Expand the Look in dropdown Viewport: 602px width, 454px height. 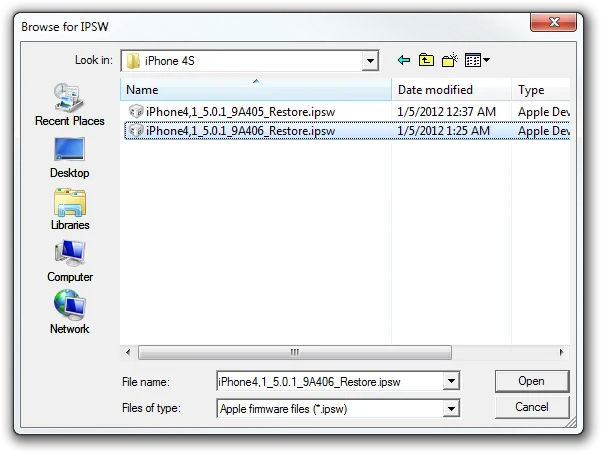370,61
